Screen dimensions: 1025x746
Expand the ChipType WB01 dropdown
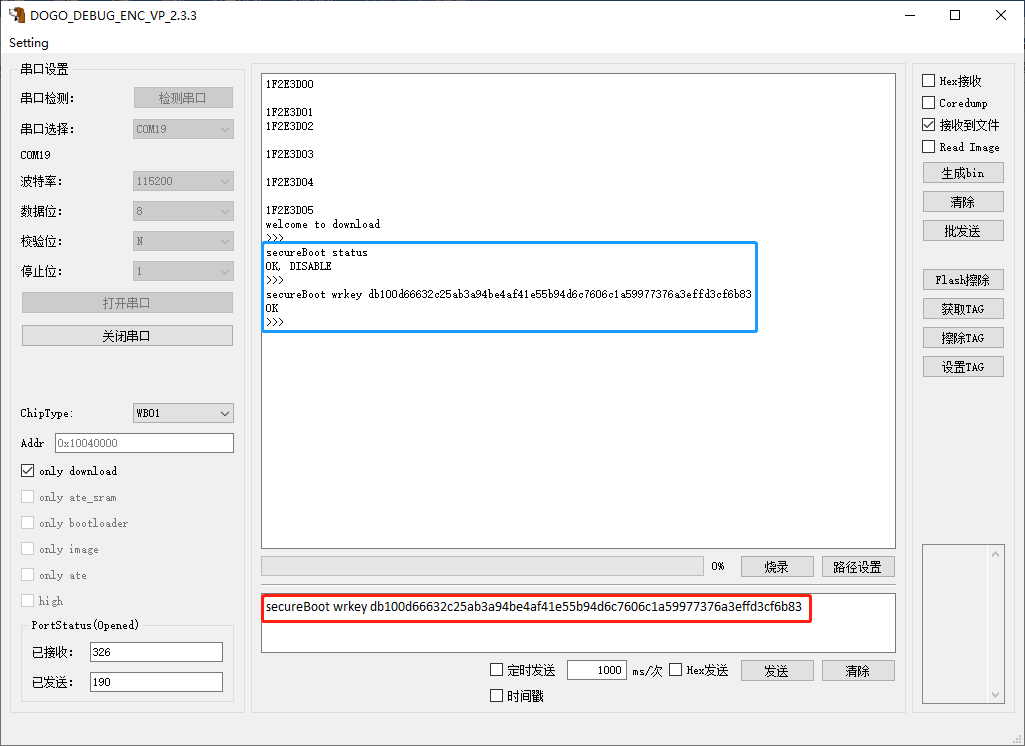183,413
